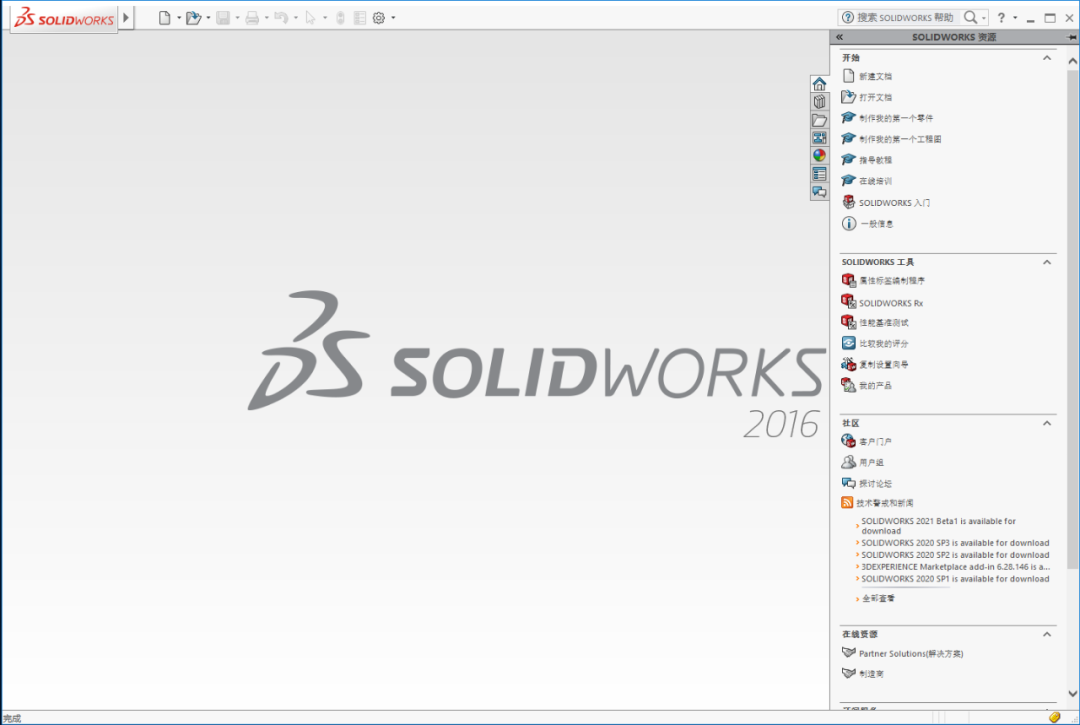Pin the task pane with the pushpin icon
Viewport: 1080px width, 725px height.
click(1072, 37)
